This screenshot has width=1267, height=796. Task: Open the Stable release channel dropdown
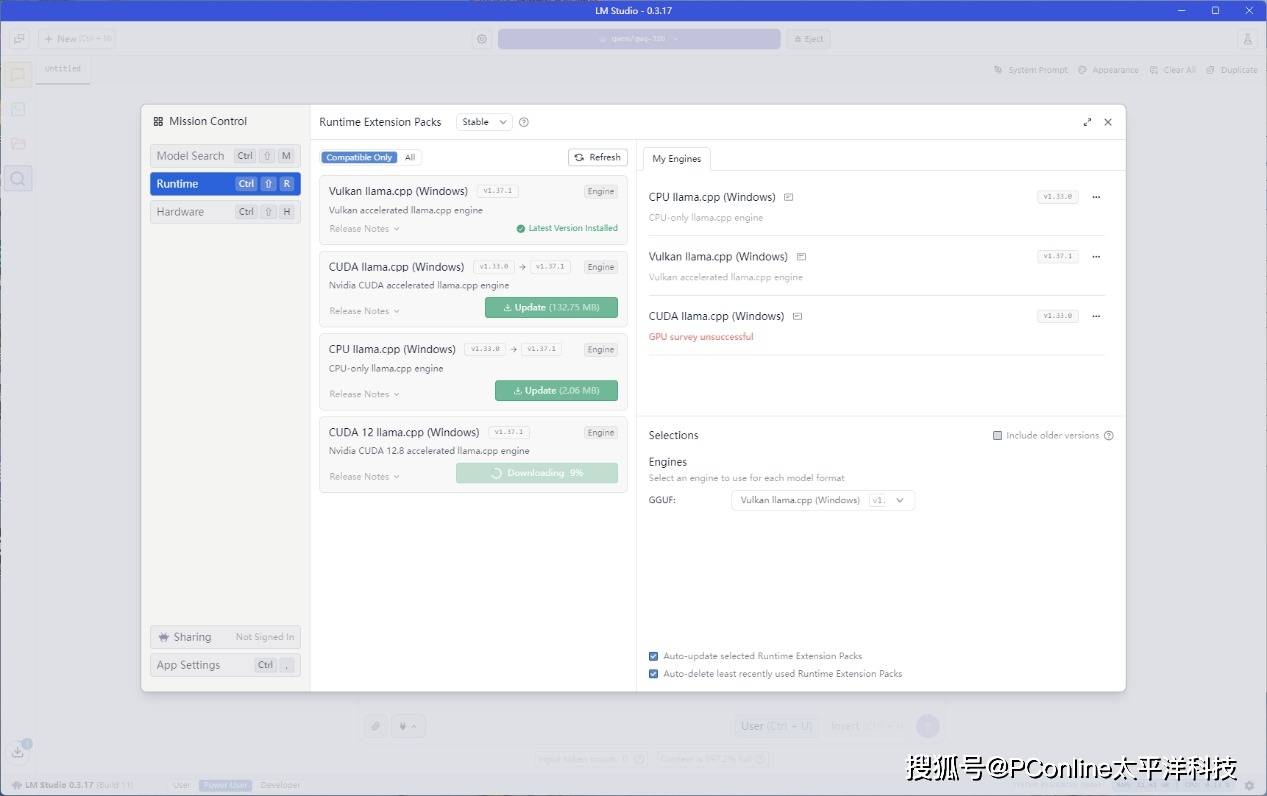pyautogui.click(x=484, y=122)
